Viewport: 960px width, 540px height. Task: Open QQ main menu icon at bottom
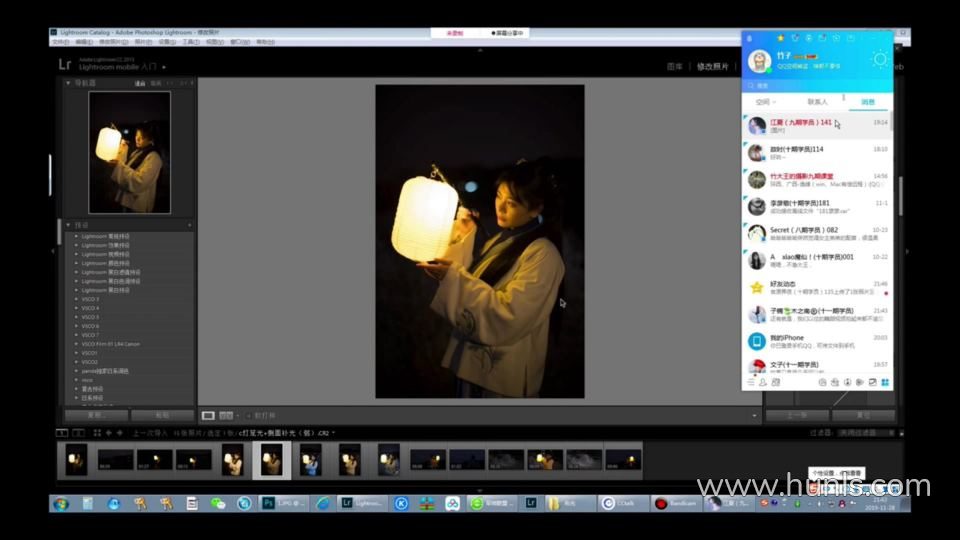point(751,382)
